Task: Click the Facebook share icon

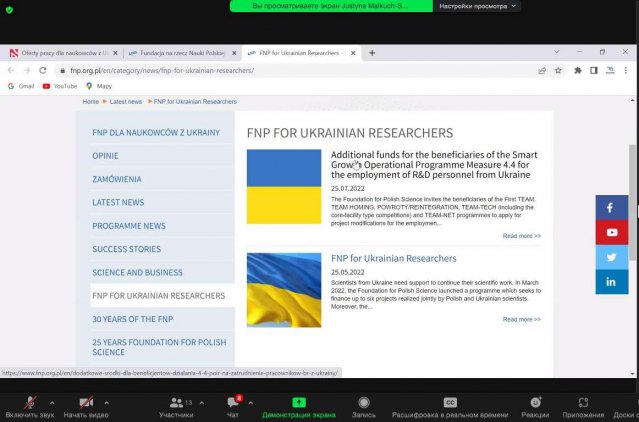Action: (x=611, y=208)
